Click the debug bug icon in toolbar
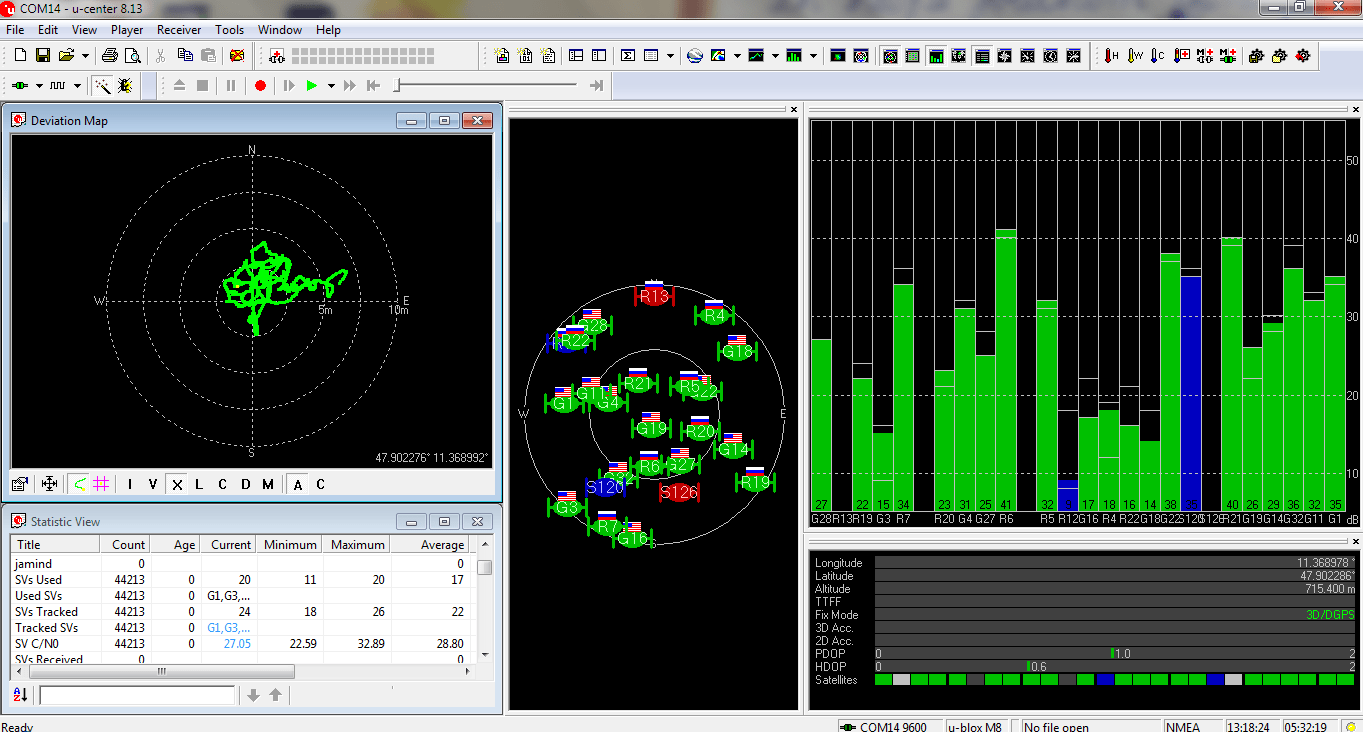The width and height of the screenshot is (1363, 732). [125, 86]
